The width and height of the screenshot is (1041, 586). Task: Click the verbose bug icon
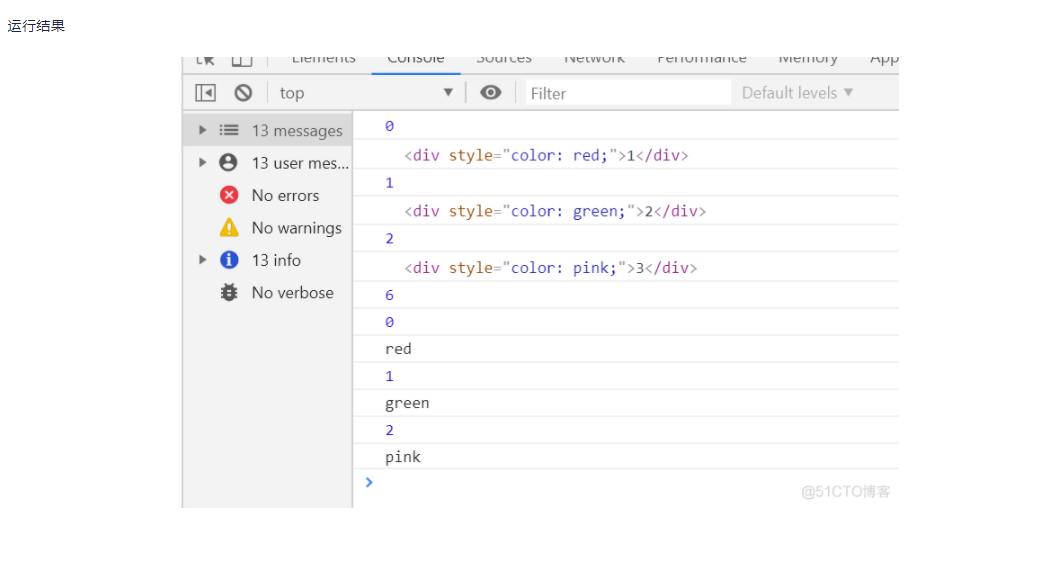[229, 293]
